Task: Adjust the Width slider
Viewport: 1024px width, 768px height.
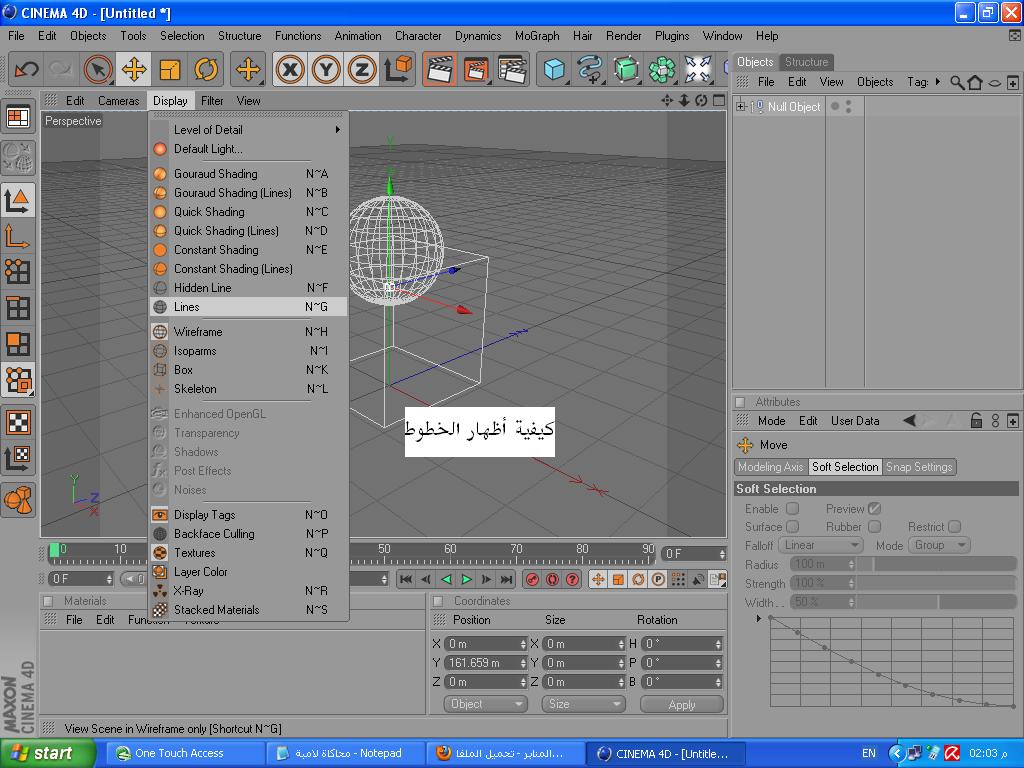Action: [x=936, y=601]
